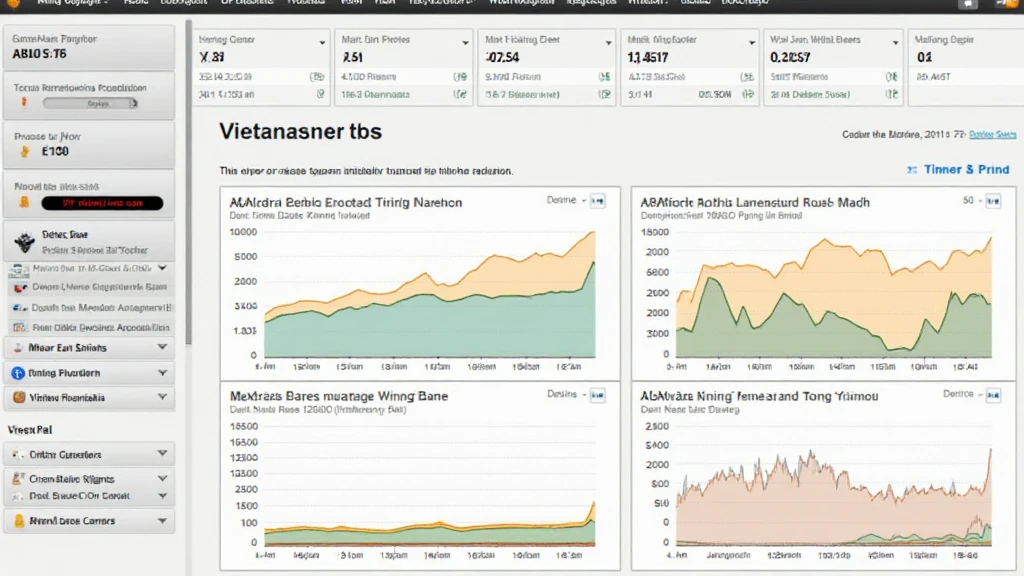Click the chart icon in top-left chart header

point(598,201)
